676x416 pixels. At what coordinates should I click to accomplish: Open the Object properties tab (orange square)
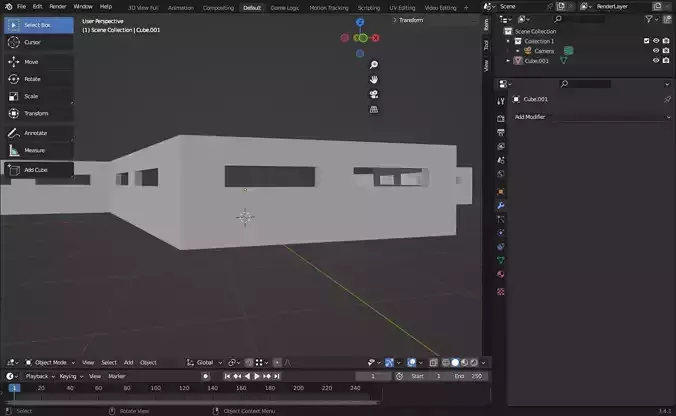[501, 191]
